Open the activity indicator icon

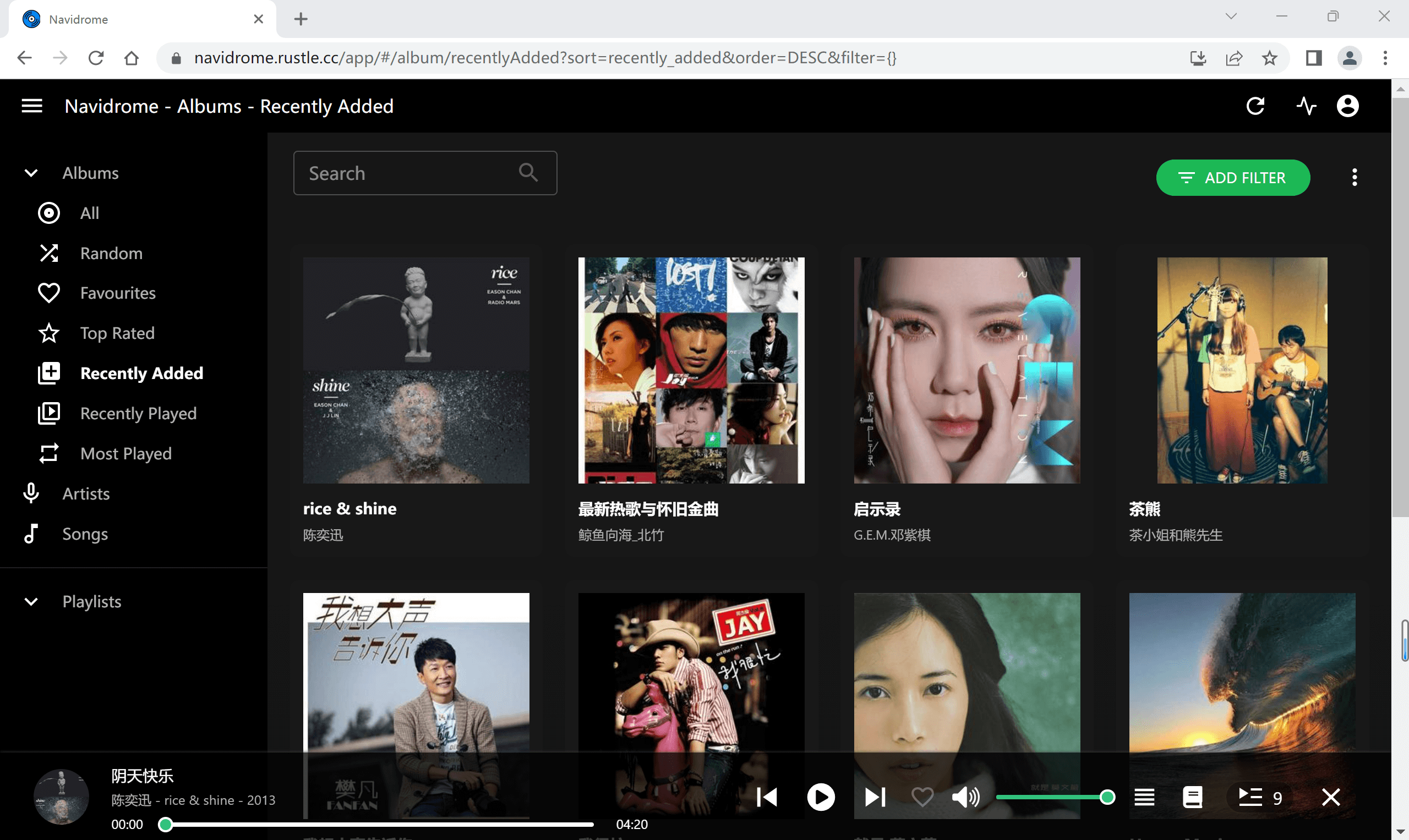click(1306, 106)
